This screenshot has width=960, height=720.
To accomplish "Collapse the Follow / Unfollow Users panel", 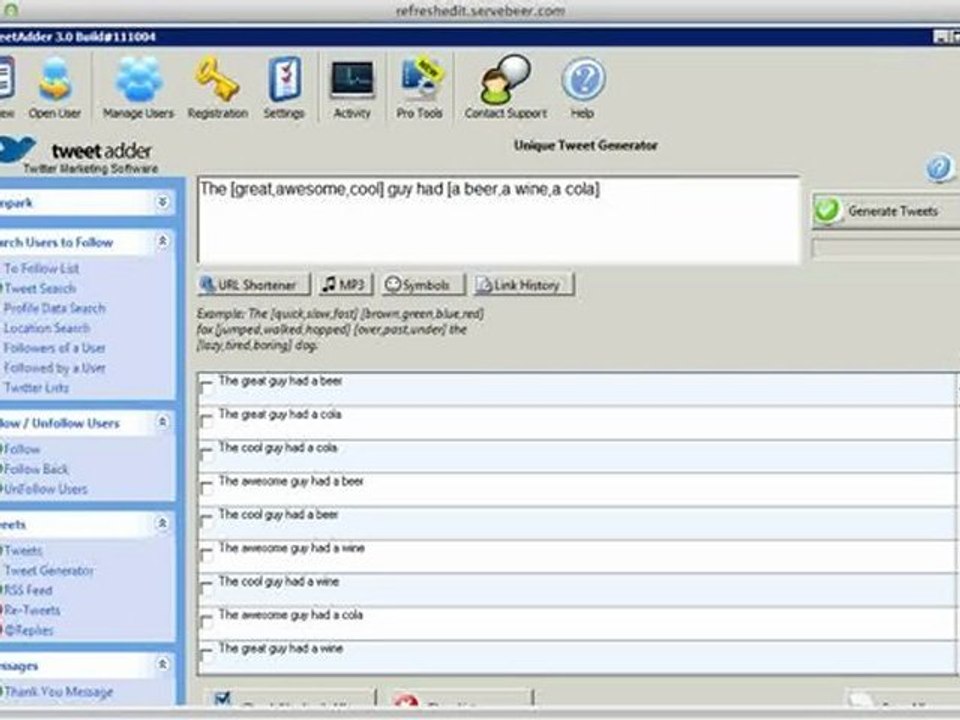I will (x=162, y=422).
